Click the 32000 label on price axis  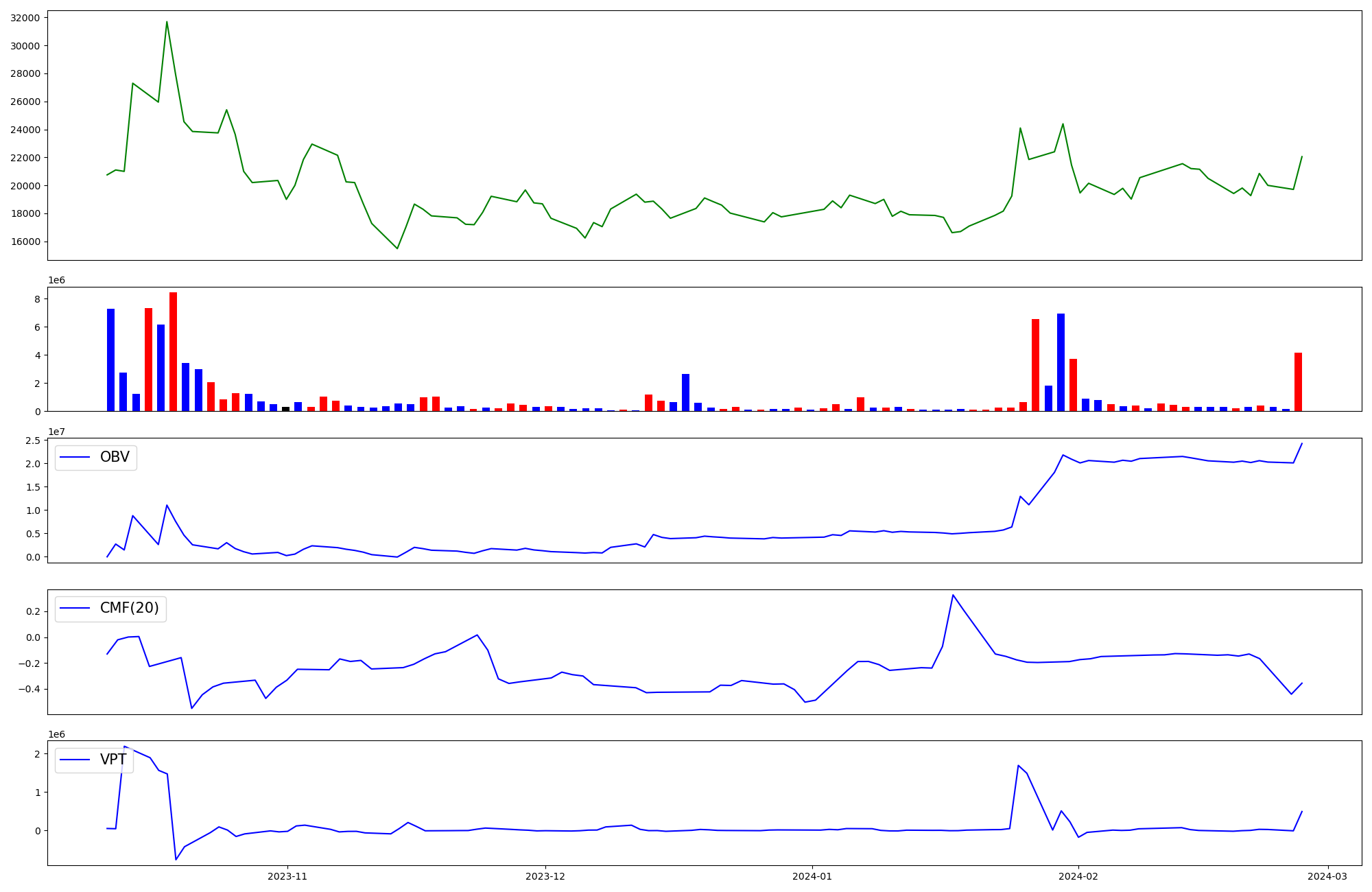[x=25, y=18]
